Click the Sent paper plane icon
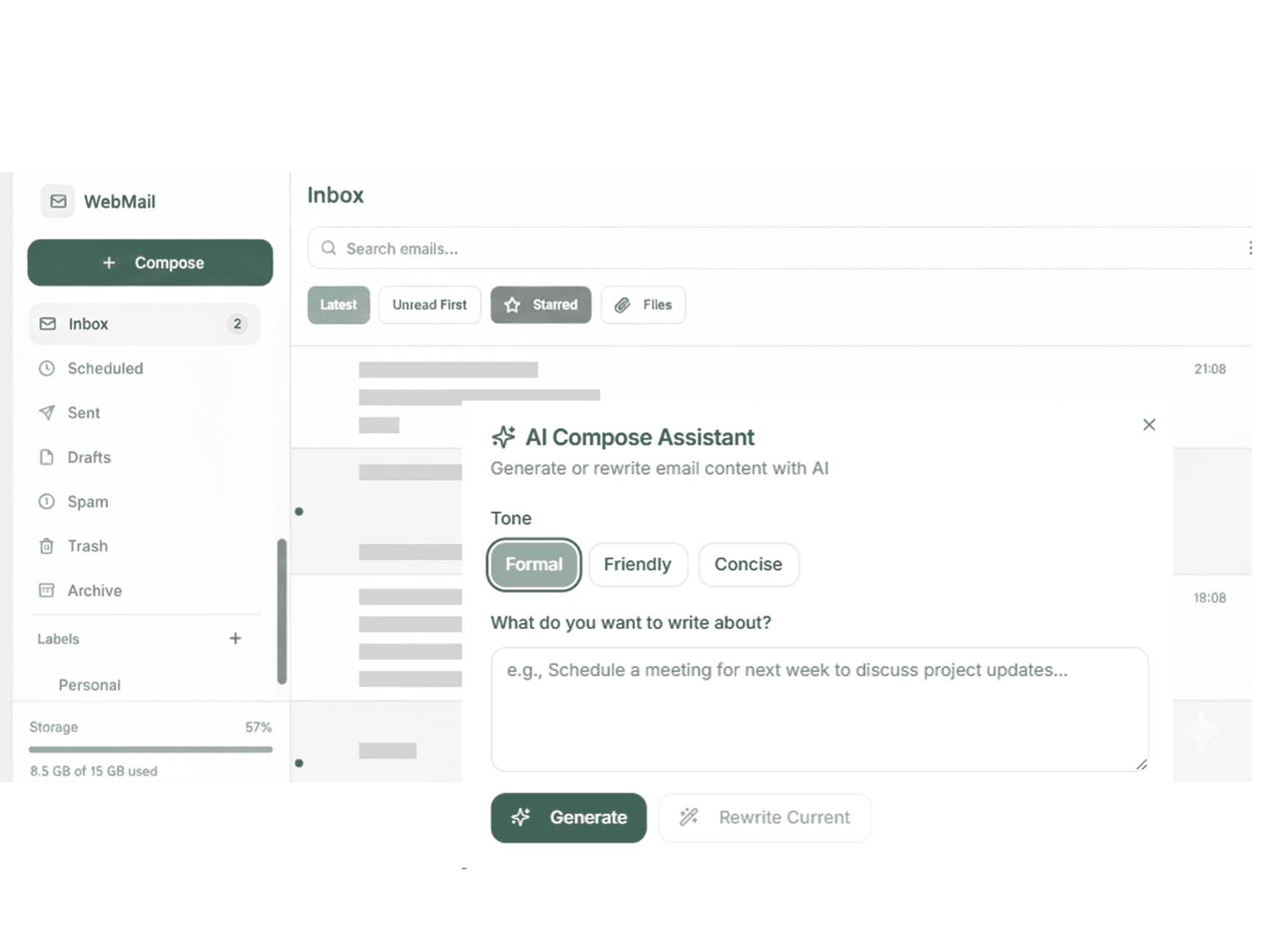Screen dimensions: 1288x931 click(x=46, y=412)
